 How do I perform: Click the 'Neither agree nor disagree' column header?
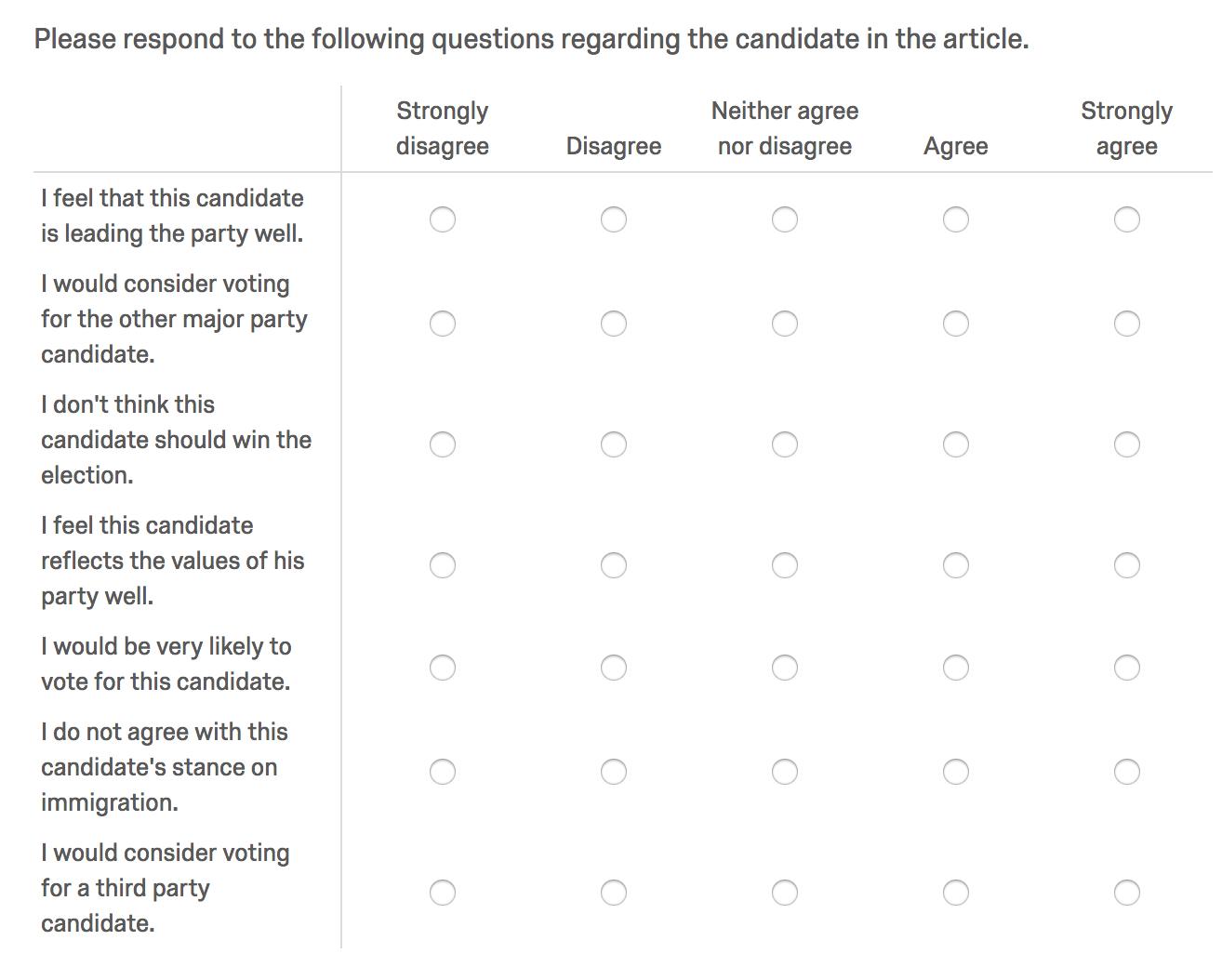point(785,128)
